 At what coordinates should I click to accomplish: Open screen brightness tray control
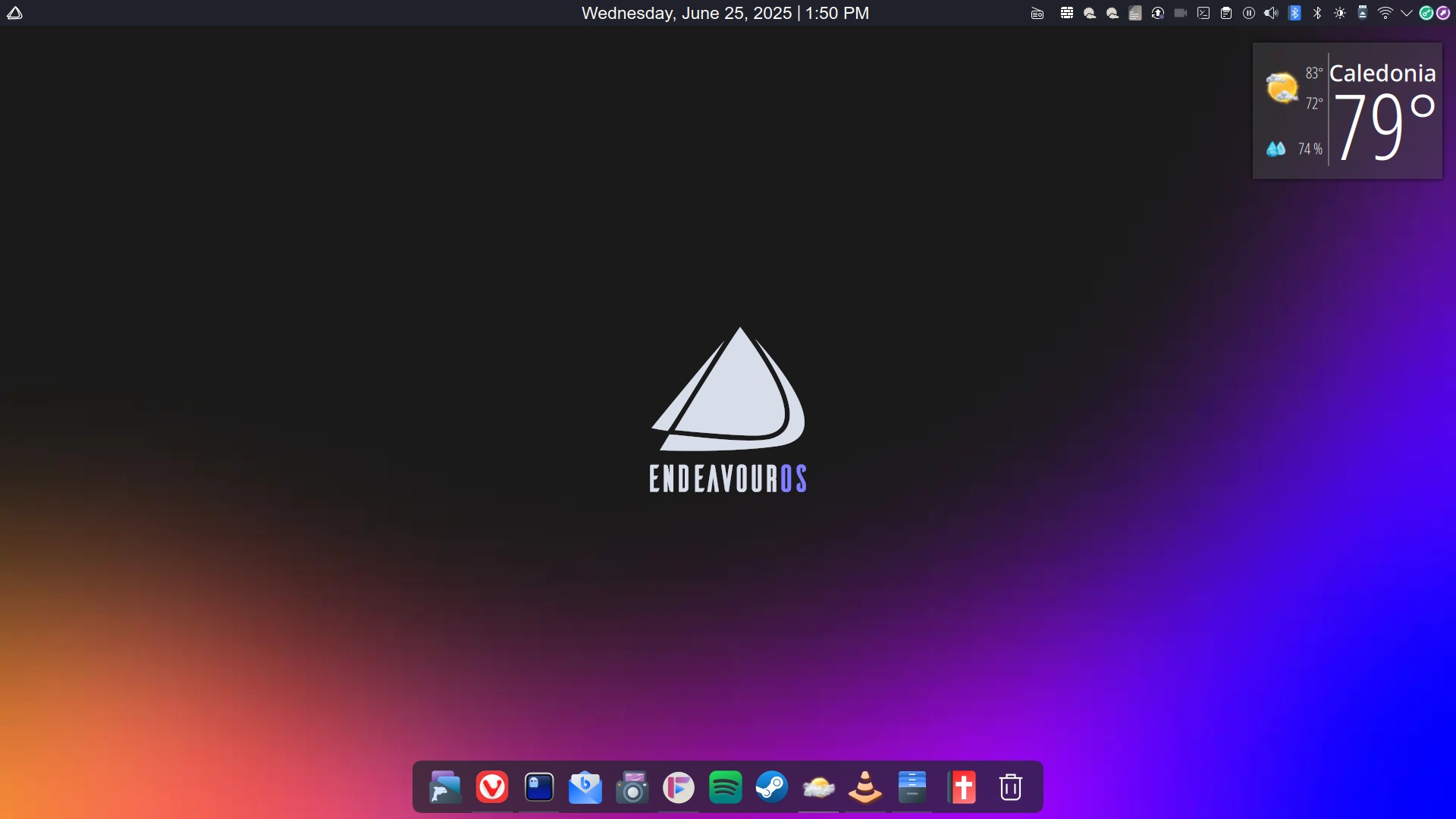point(1340,13)
